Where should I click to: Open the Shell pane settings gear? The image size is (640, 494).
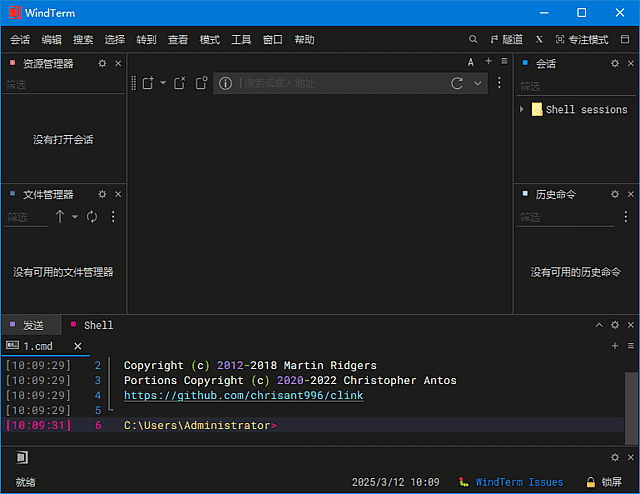[615, 325]
